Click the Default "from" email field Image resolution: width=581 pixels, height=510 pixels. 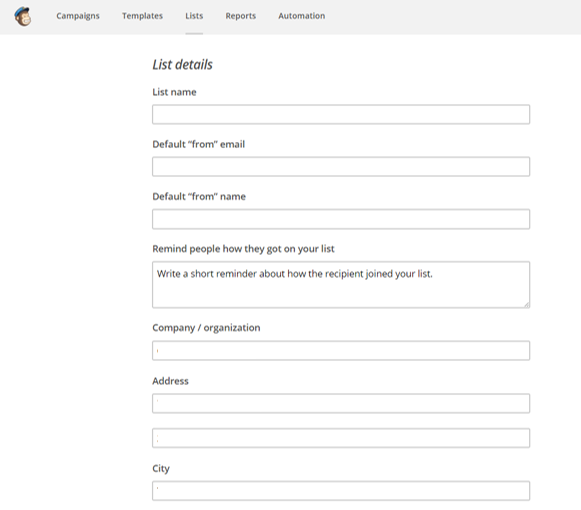pyautogui.click(x=341, y=166)
